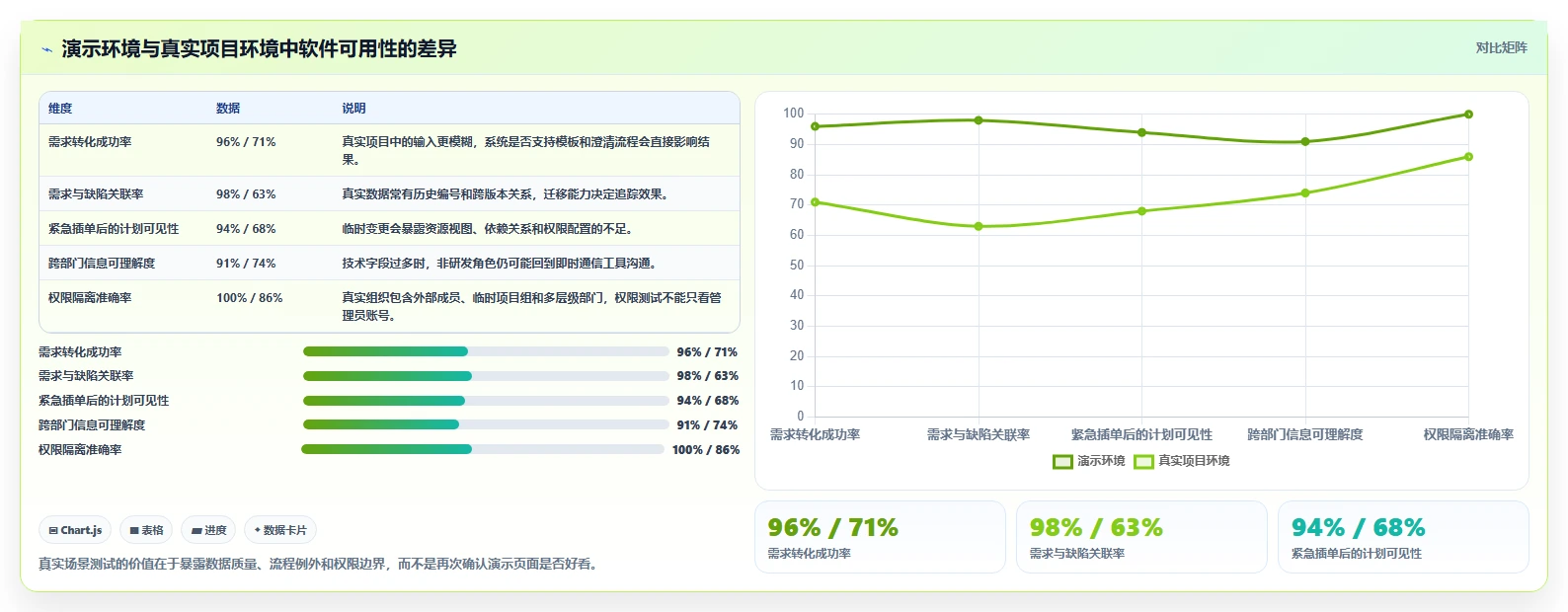Click x-axis label 需求与缺陷关联率

(979, 434)
